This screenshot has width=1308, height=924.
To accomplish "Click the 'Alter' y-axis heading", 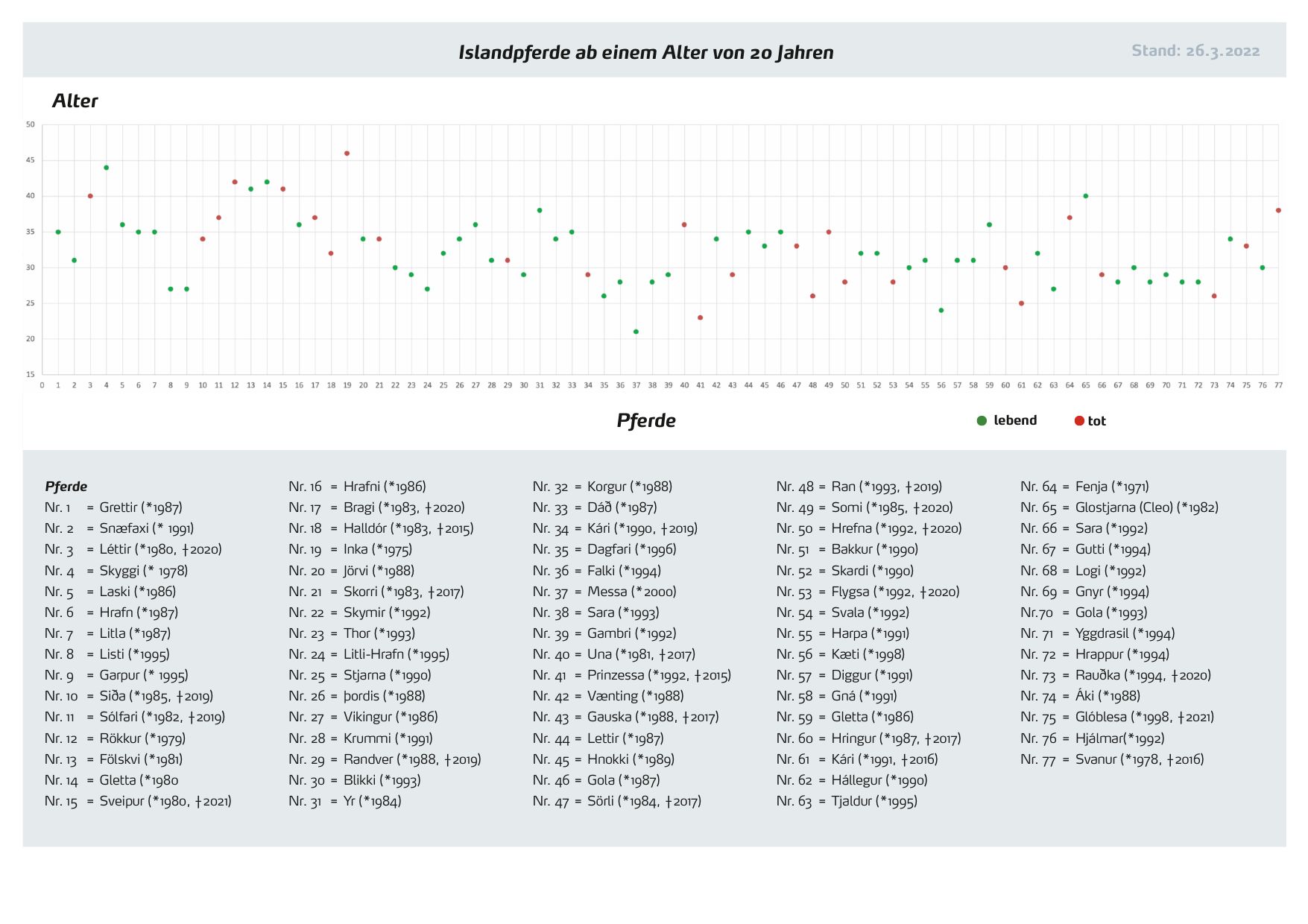I will 75,101.
